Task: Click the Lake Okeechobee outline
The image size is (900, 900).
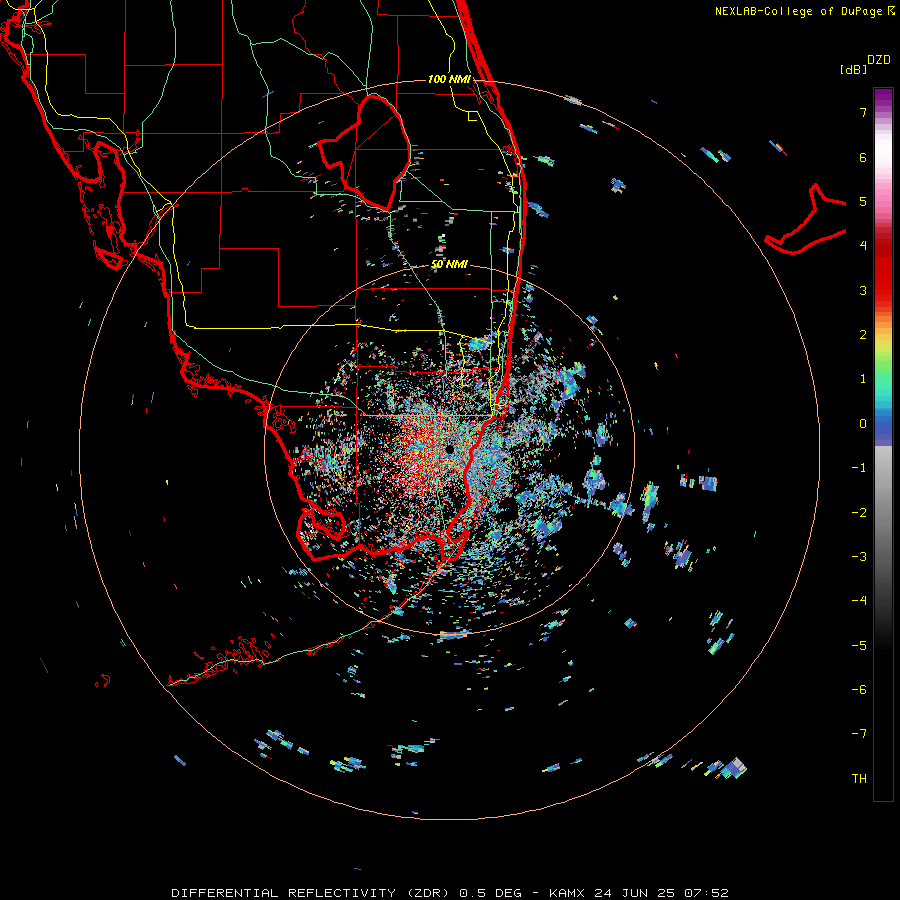Action: click(x=364, y=152)
